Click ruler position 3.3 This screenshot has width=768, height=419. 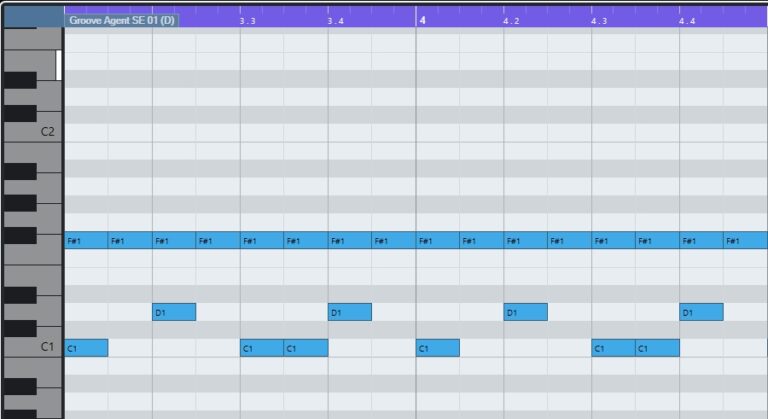coord(247,20)
